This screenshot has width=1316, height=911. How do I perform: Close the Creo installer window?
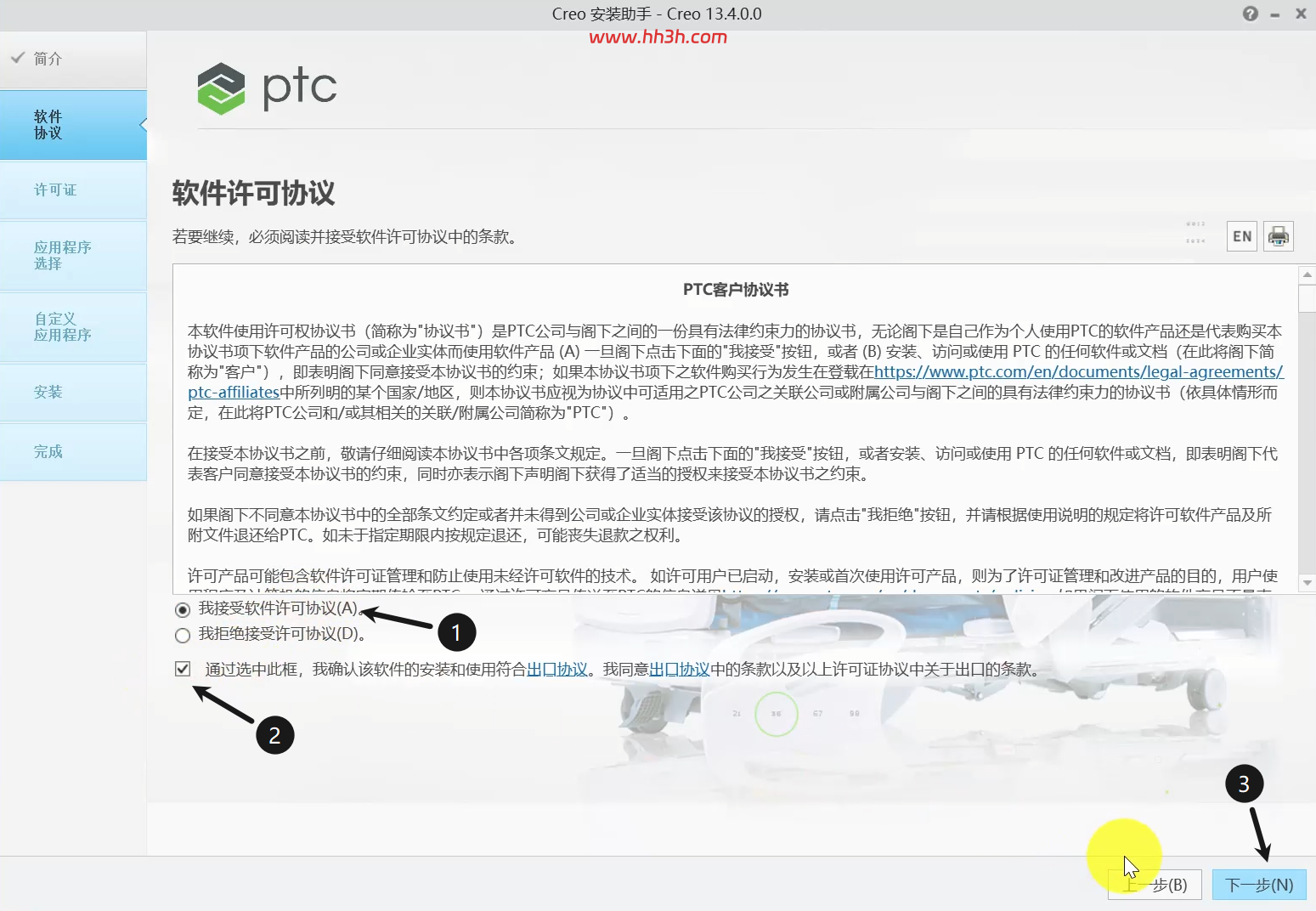[1301, 14]
